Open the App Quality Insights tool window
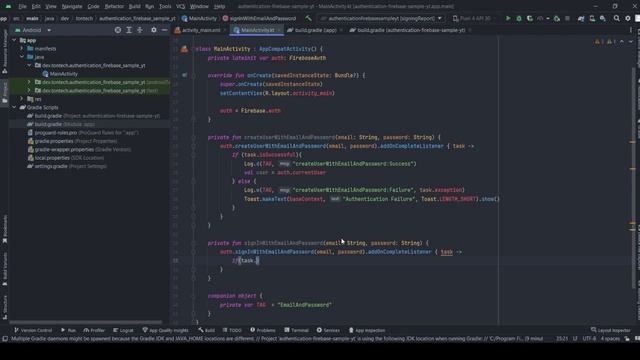The width and height of the screenshot is (640, 360). 165,330
